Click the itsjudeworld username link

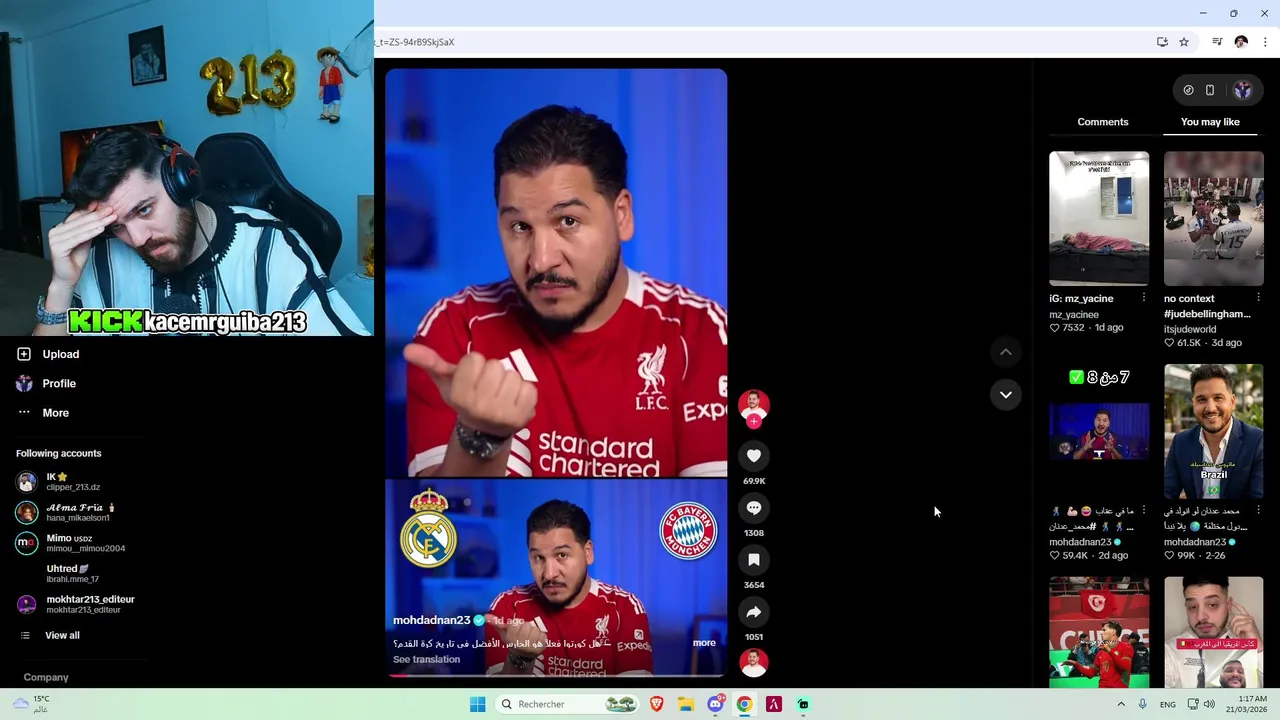tap(1190, 329)
